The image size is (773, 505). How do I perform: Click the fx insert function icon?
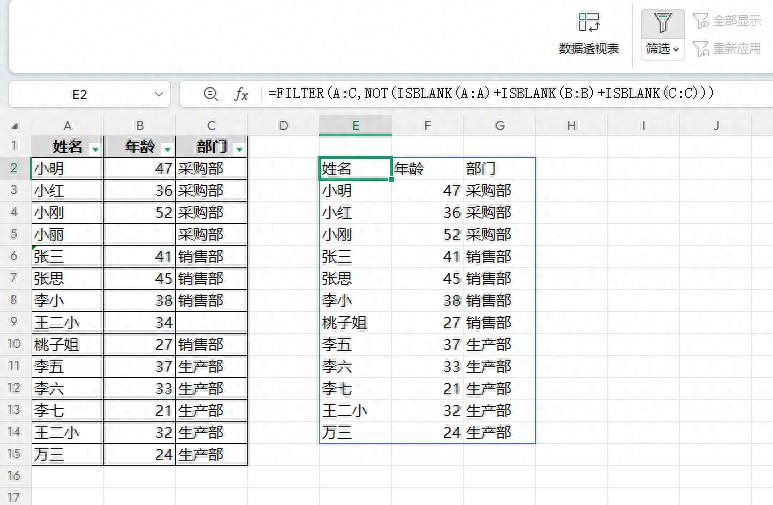click(x=241, y=94)
